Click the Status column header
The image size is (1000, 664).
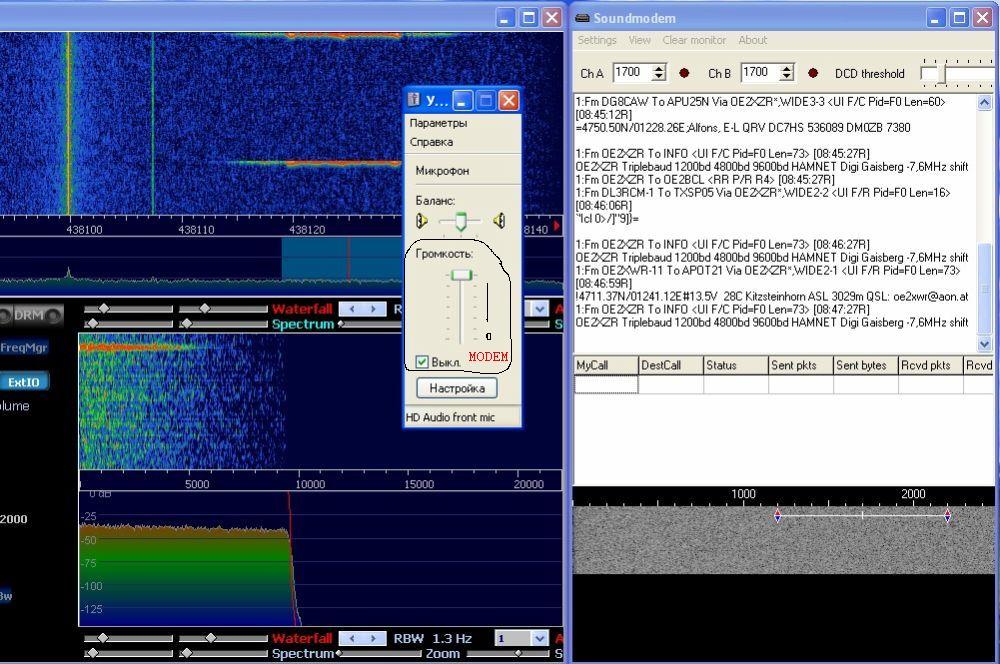pos(736,365)
